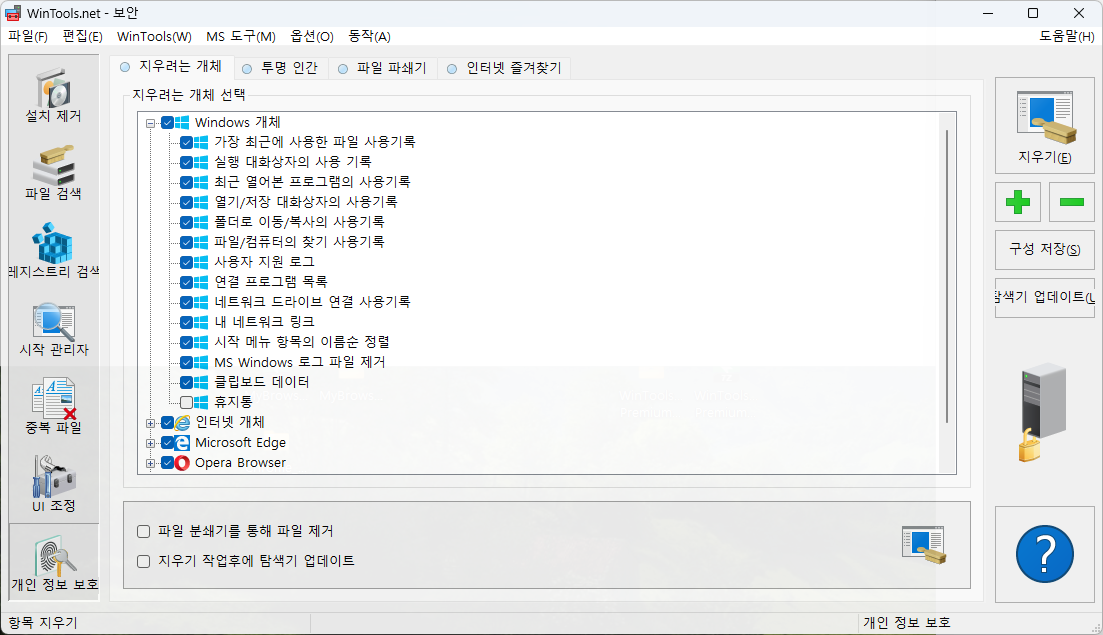
Task: Switch to the 인터넷 즐겨찾기 tab
Action: pos(504,68)
